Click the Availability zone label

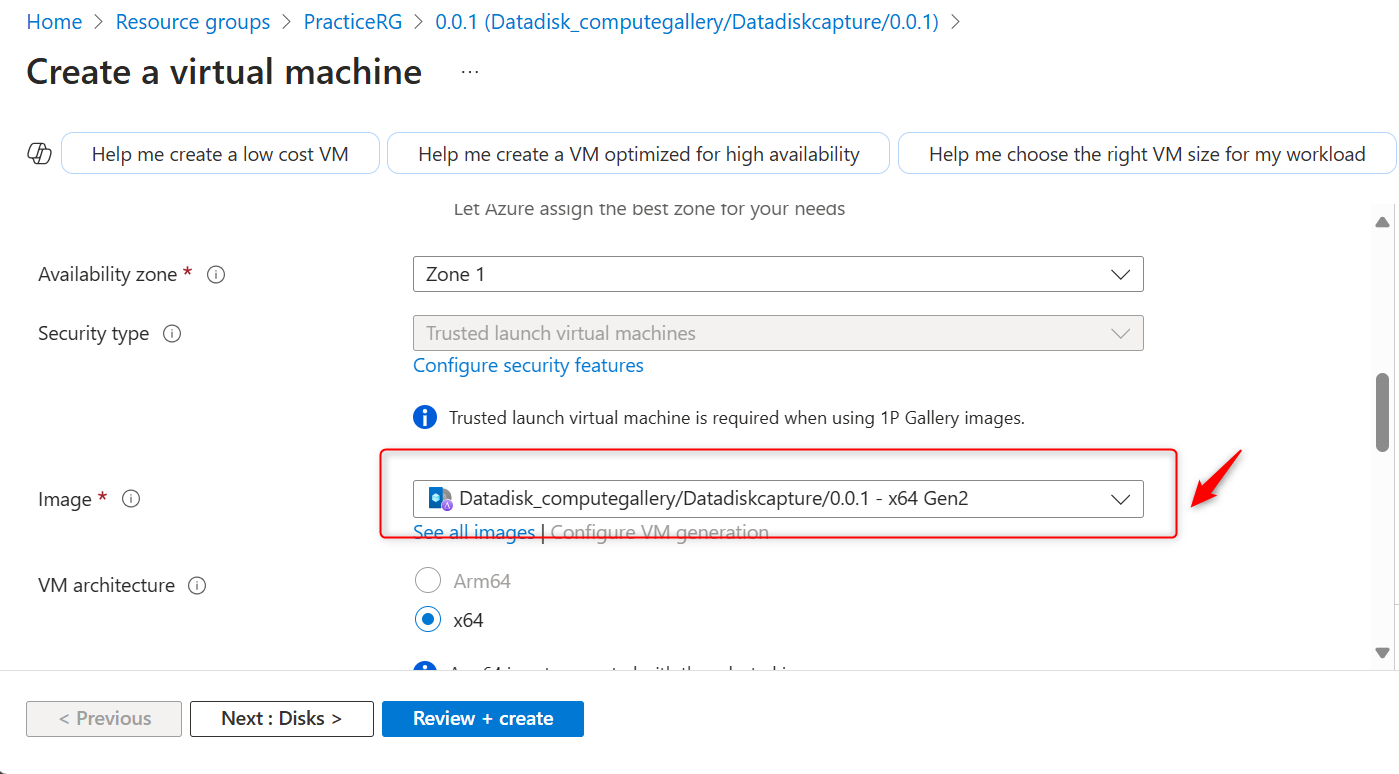point(107,274)
